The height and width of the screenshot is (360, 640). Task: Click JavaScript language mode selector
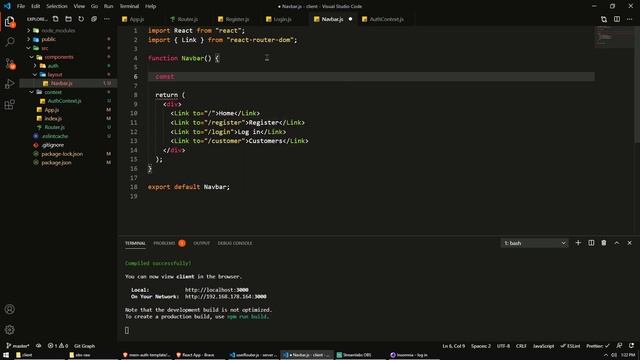[x=543, y=346]
